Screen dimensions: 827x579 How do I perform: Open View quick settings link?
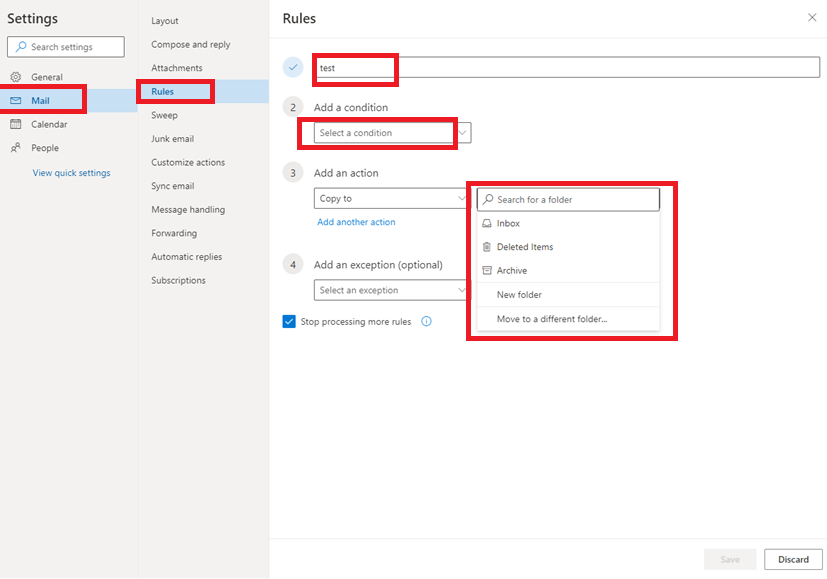pyautogui.click(x=71, y=172)
